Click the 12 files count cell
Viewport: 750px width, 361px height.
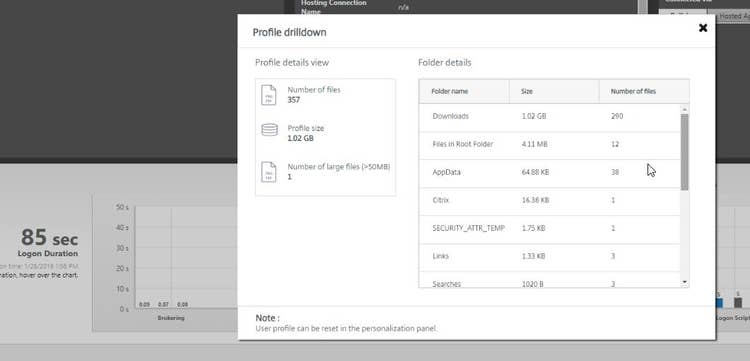point(615,144)
